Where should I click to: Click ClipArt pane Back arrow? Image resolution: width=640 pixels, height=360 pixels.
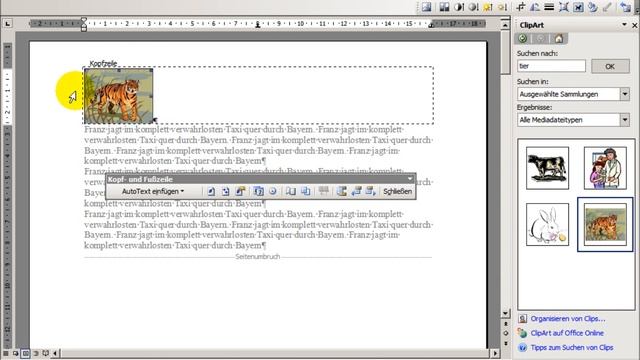[523, 39]
